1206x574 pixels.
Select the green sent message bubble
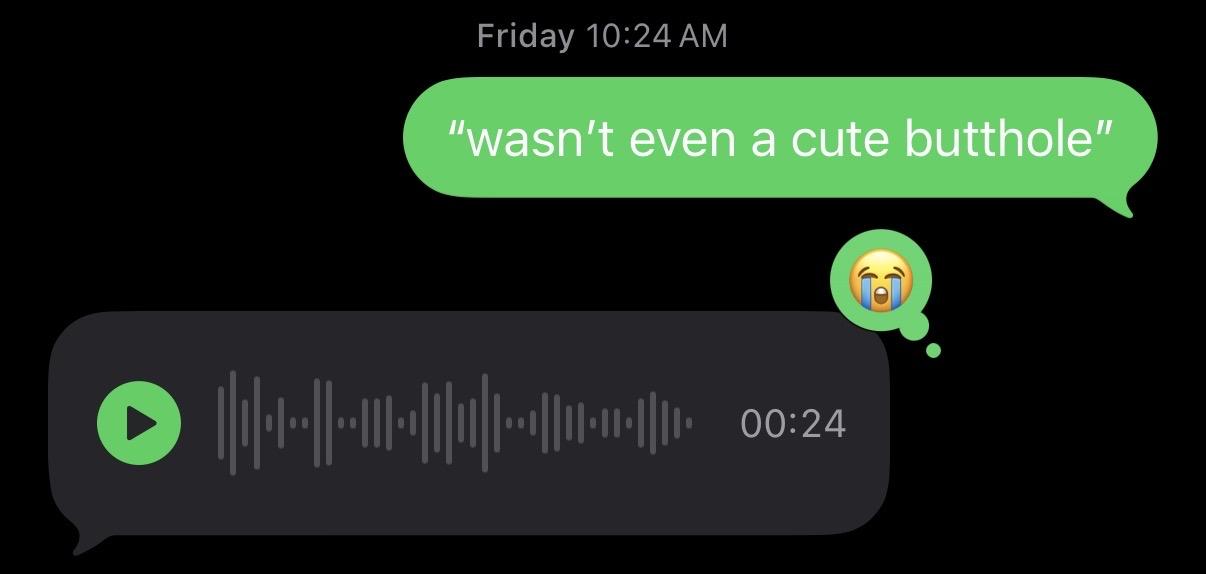[780, 138]
